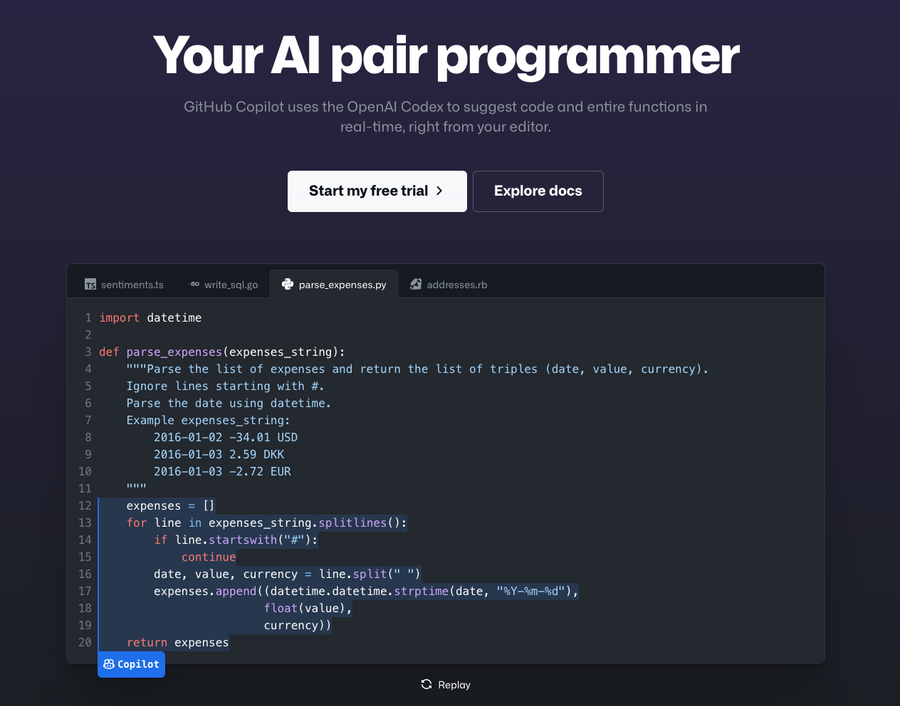Open the sentiments.ts tab
Viewport: 900px width, 706px height.
pyautogui.click(x=125, y=284)
